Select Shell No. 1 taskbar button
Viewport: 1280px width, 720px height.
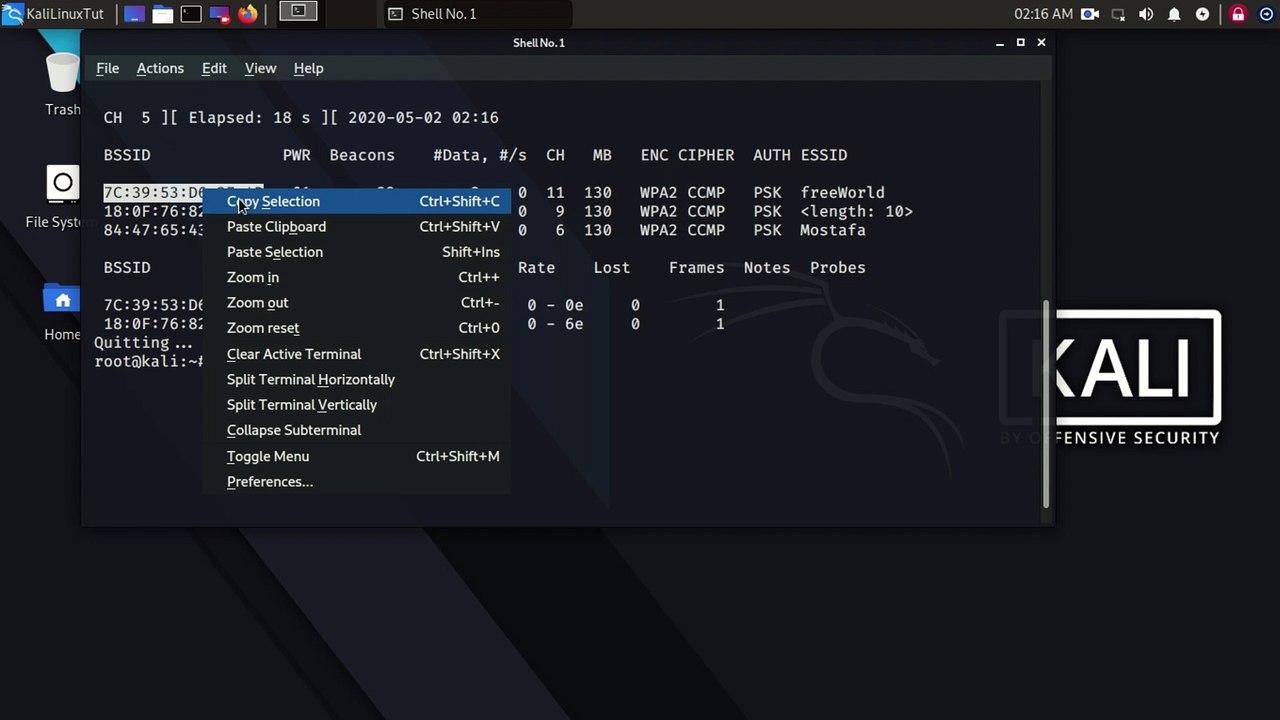[x=477, y=14]
